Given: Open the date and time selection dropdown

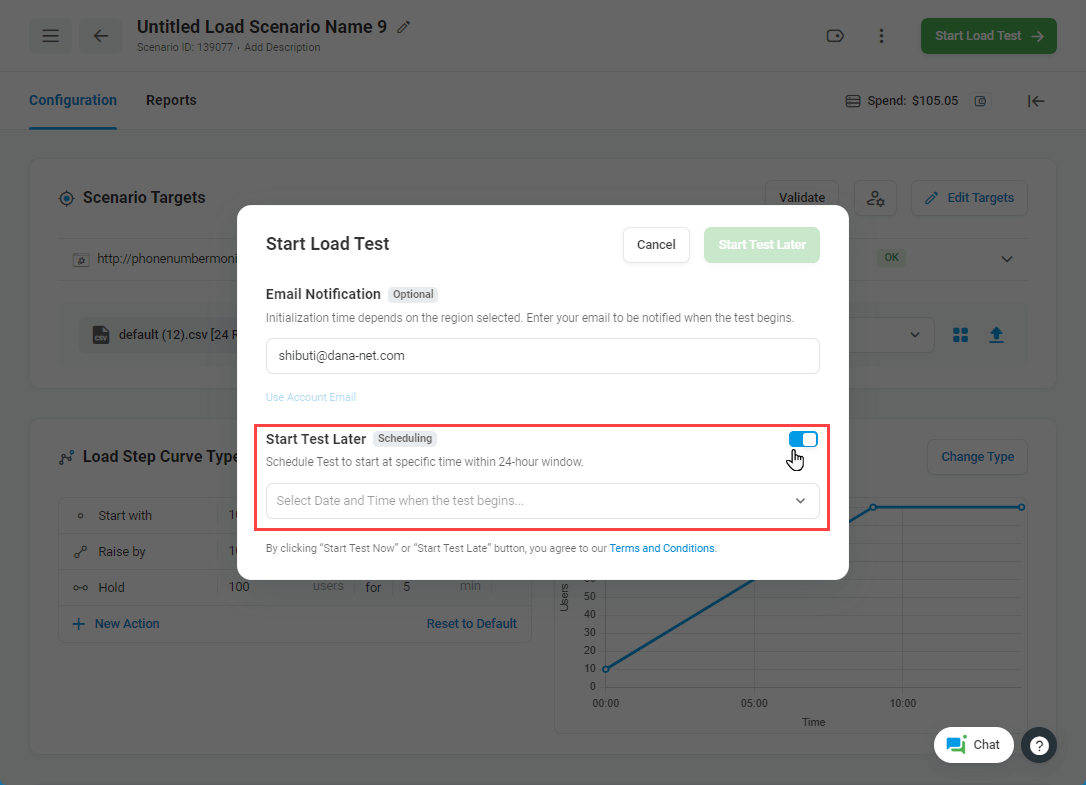Looking at the screenshot, I should (542, 501).
